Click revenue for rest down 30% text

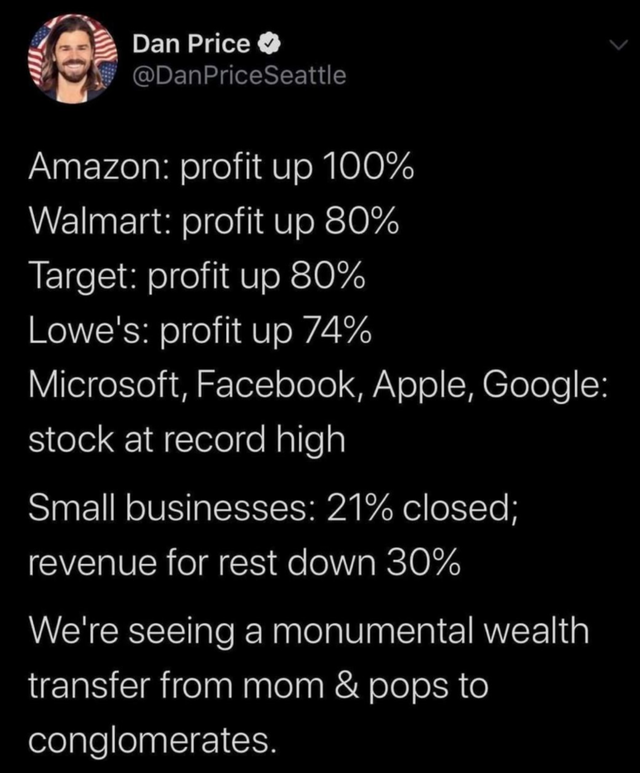245,563
